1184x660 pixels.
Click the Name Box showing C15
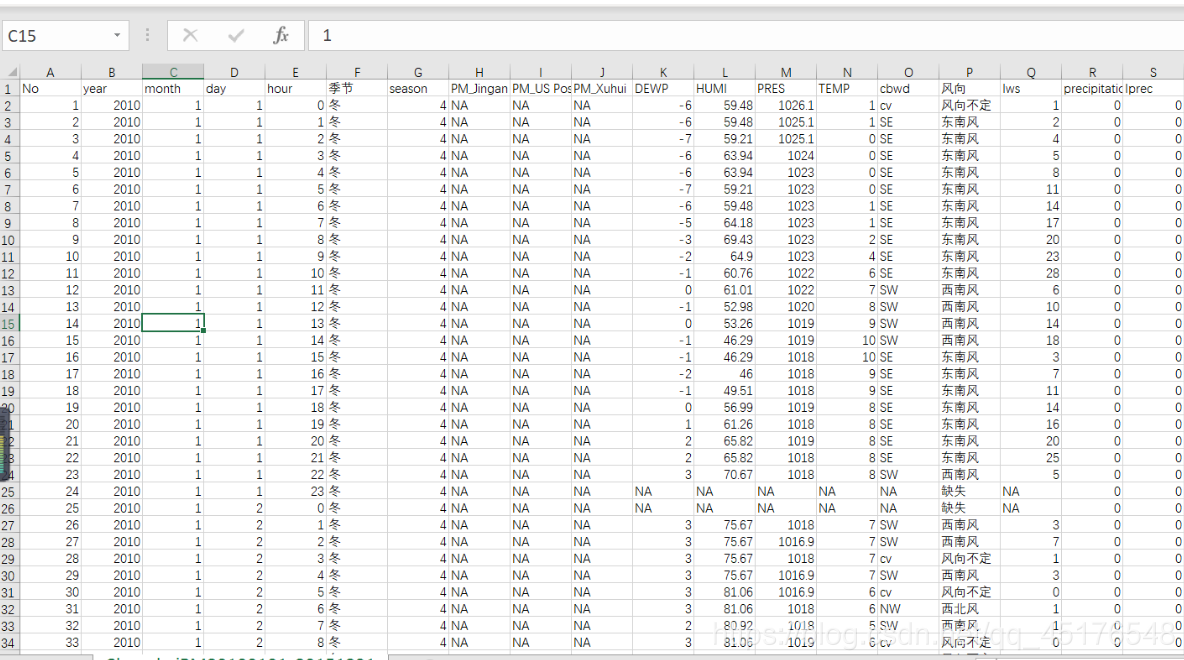pyautogui.click(x=57, y=35)
